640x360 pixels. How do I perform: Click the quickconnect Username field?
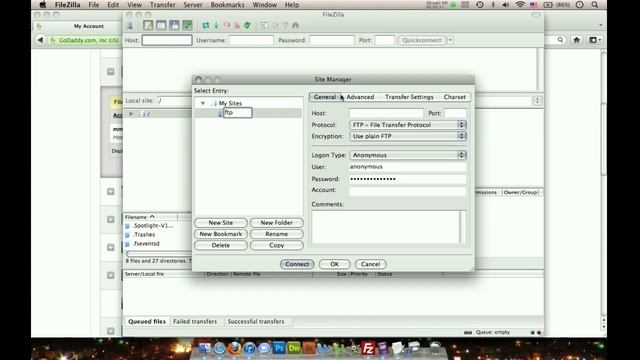[251, 40]
